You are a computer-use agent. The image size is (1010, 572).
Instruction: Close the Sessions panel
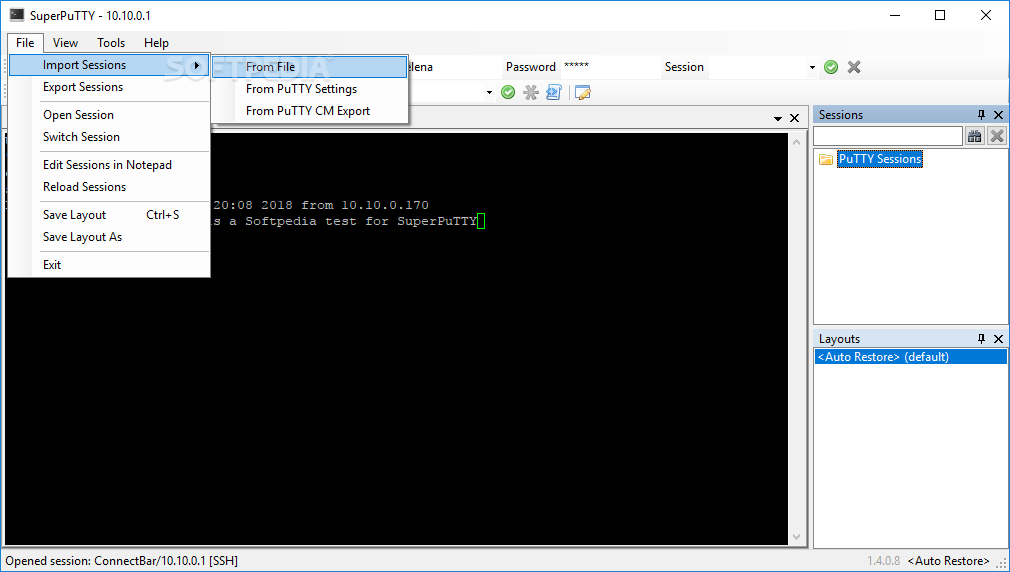click(998, 115)
